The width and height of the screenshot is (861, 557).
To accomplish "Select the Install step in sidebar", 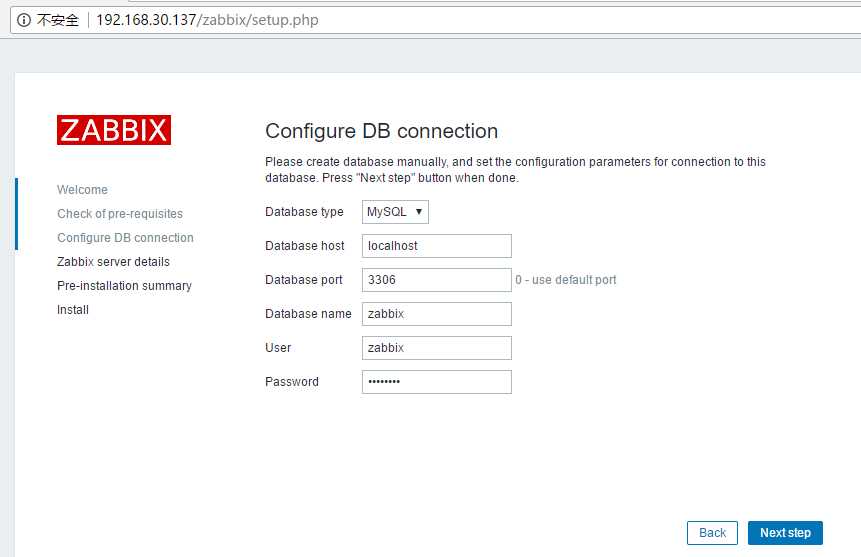I will point(72,310).
